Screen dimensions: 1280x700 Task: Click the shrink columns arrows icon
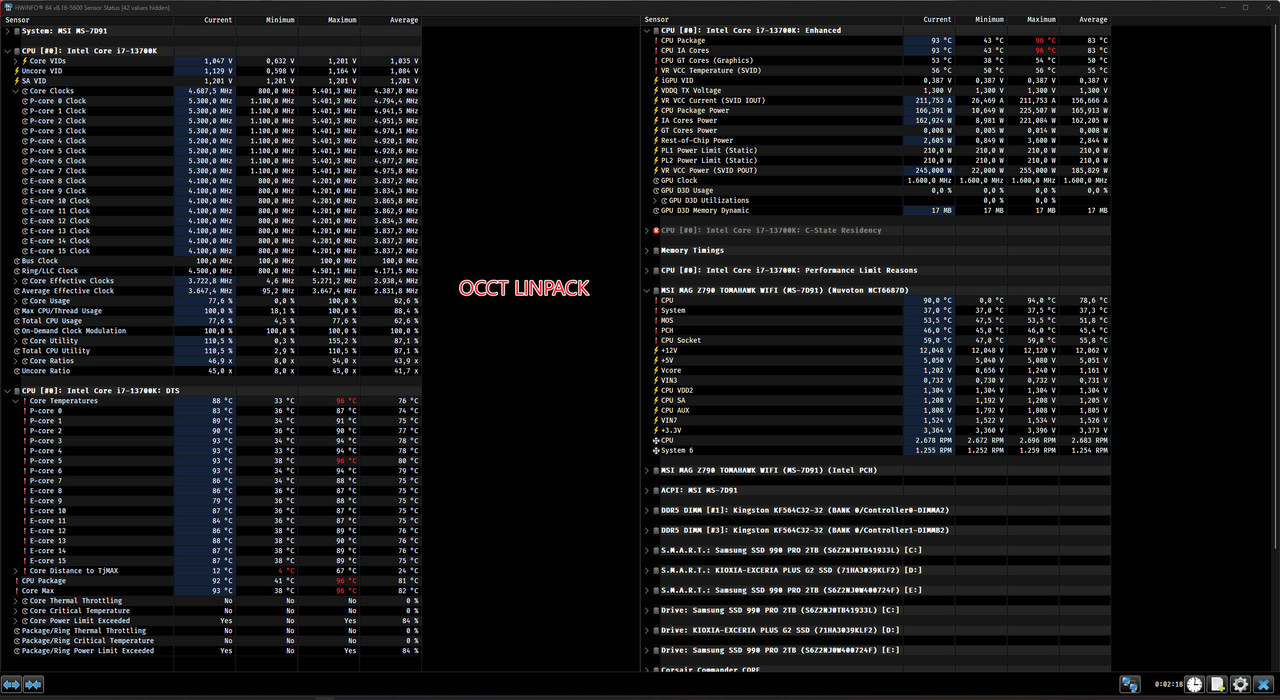coord(33,685)
